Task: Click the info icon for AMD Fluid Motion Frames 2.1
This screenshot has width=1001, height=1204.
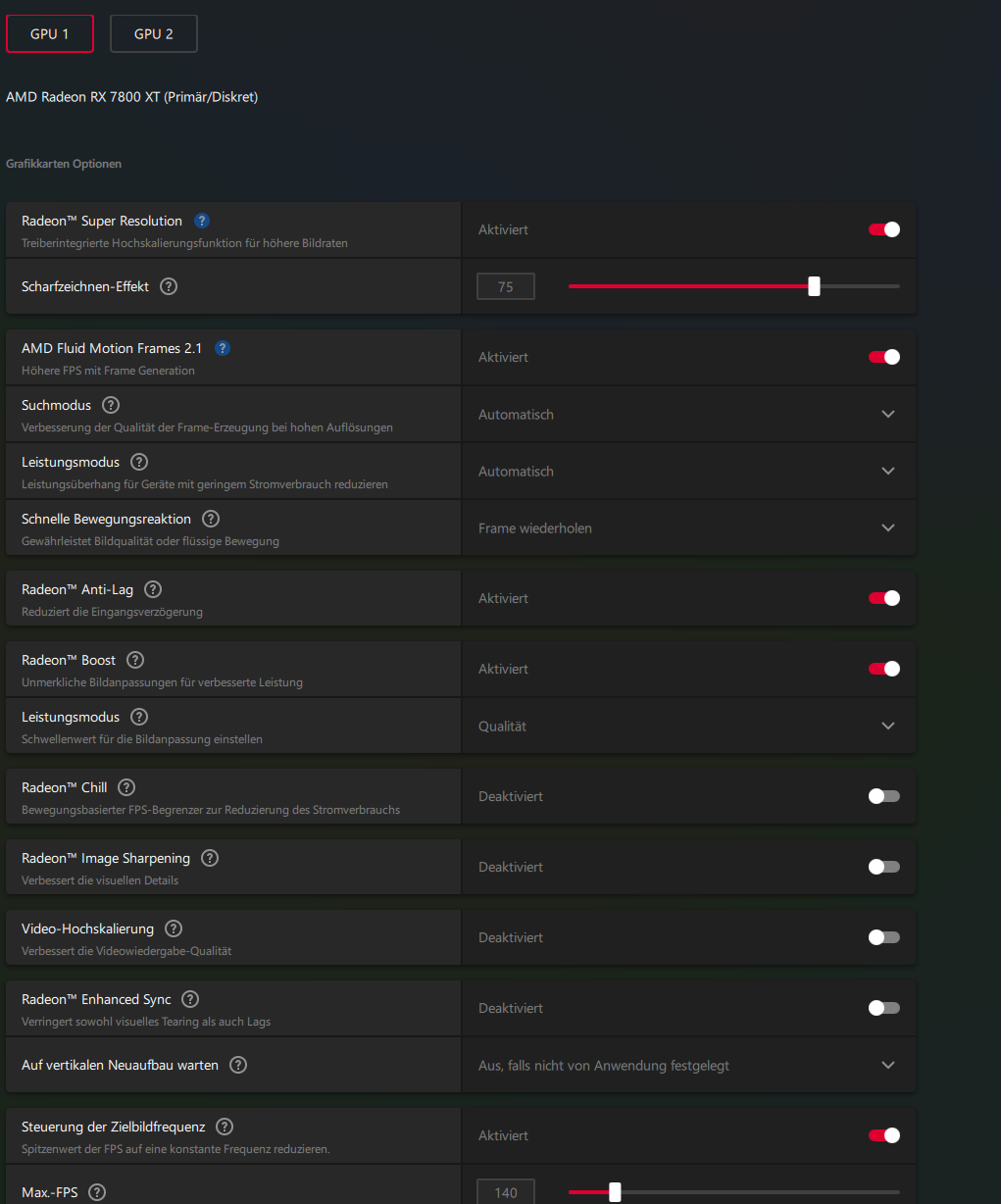Action: click(223, 348)
